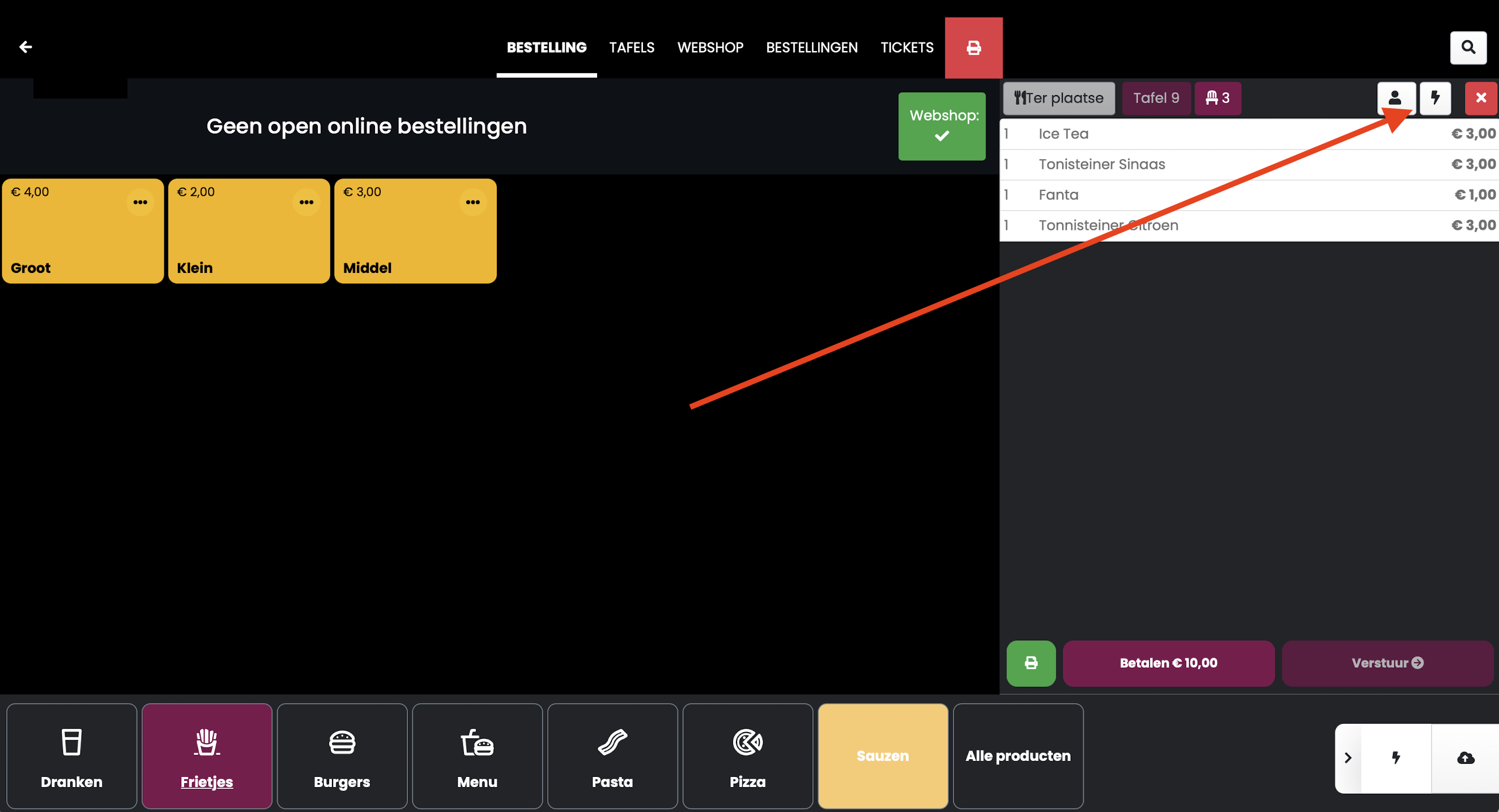
Task: Open options dots on the Groot tile
Action: coord(140,202)
